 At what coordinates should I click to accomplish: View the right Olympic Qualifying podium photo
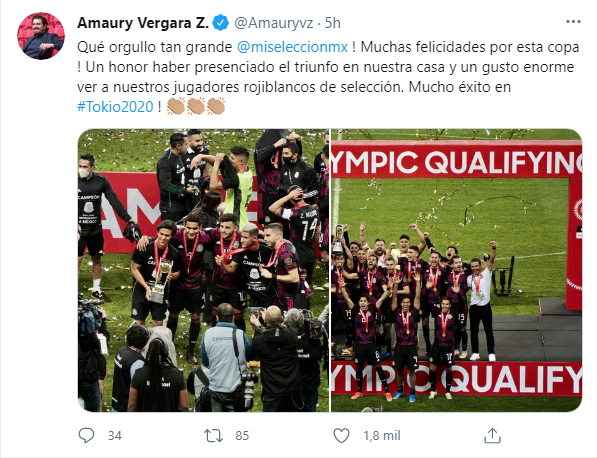click(457, 270)
